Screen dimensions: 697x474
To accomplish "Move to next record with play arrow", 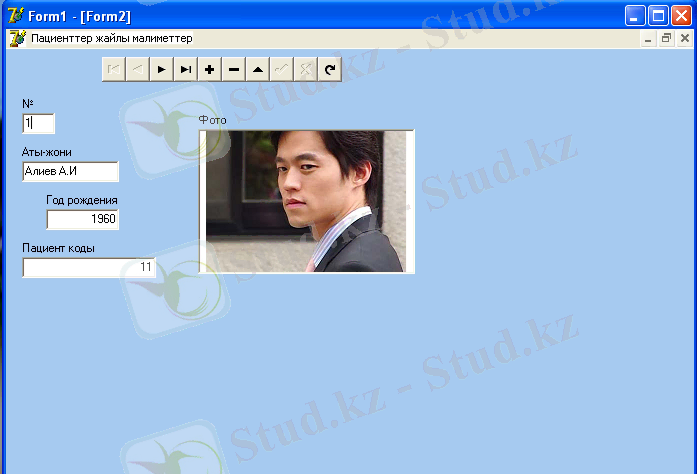I will tap(161, 69).
